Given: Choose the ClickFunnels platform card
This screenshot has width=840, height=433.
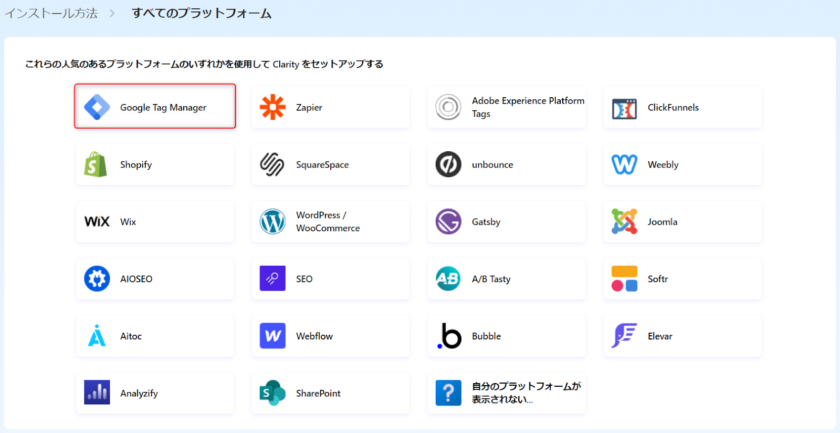Looking at the screenshot, I should [x=682, y=107].
